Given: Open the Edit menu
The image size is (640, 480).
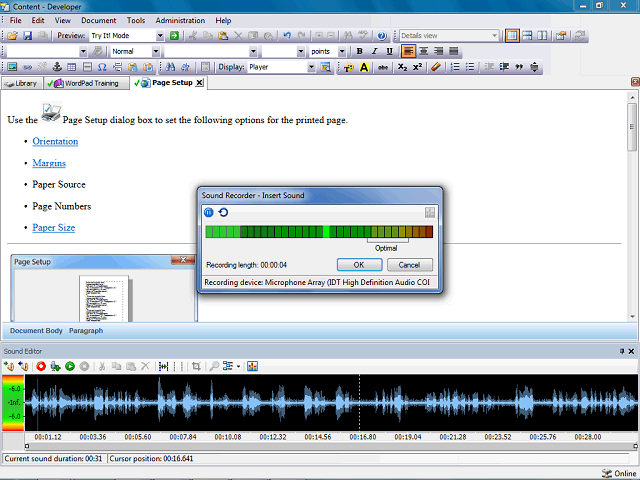Looking at the screenshot, I should [x=38, y=20].
